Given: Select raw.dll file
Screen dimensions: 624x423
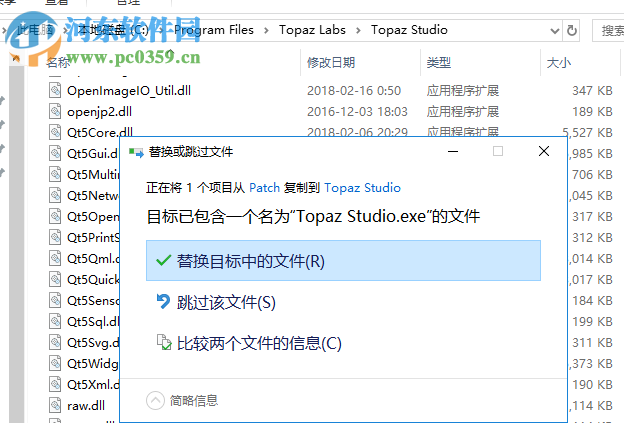Looking at the screenshot, I should [86, 405].
